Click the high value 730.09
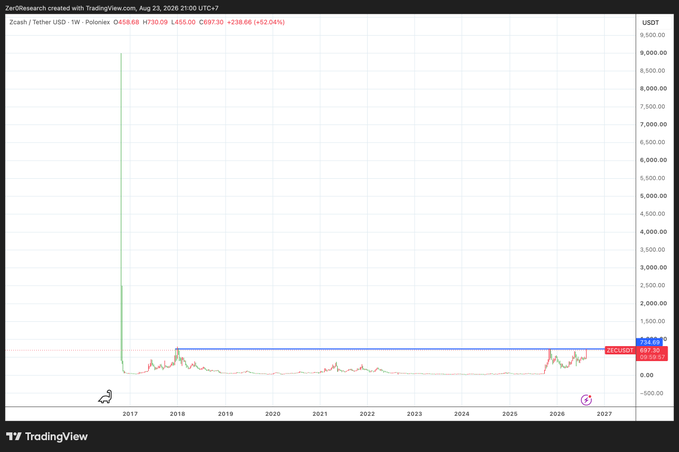 [157, 22]
